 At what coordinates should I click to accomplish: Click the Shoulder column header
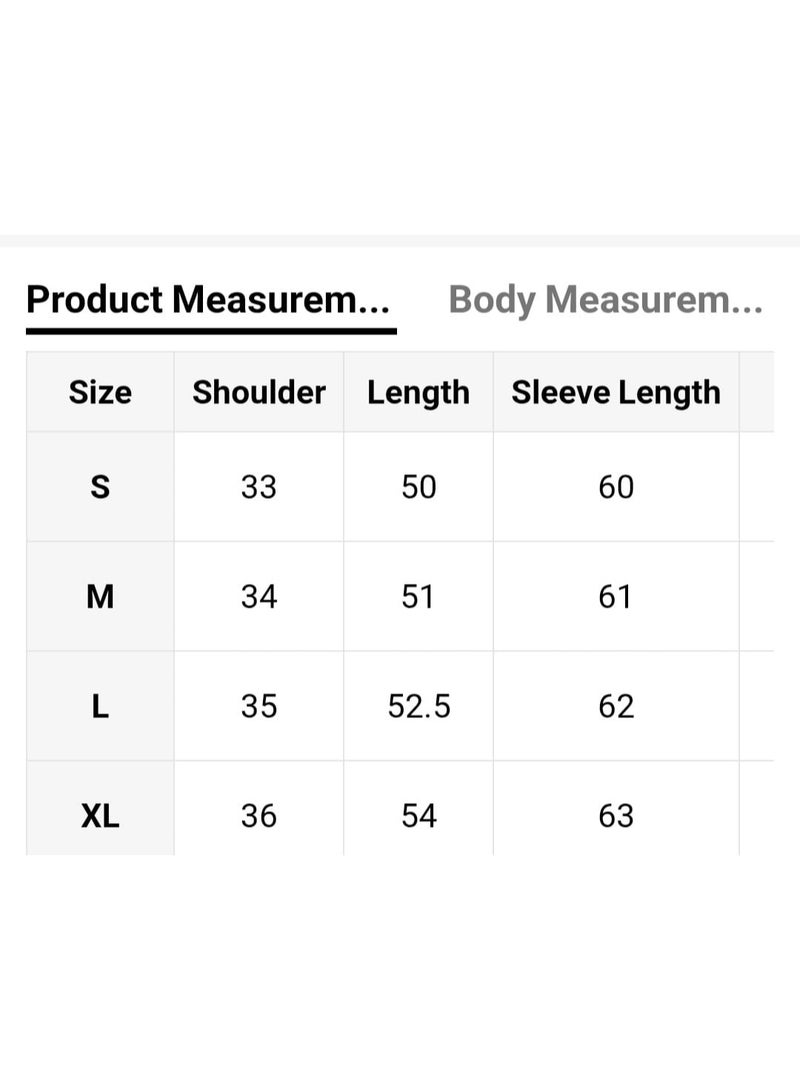pyautogui.click(x=259, y=392)
